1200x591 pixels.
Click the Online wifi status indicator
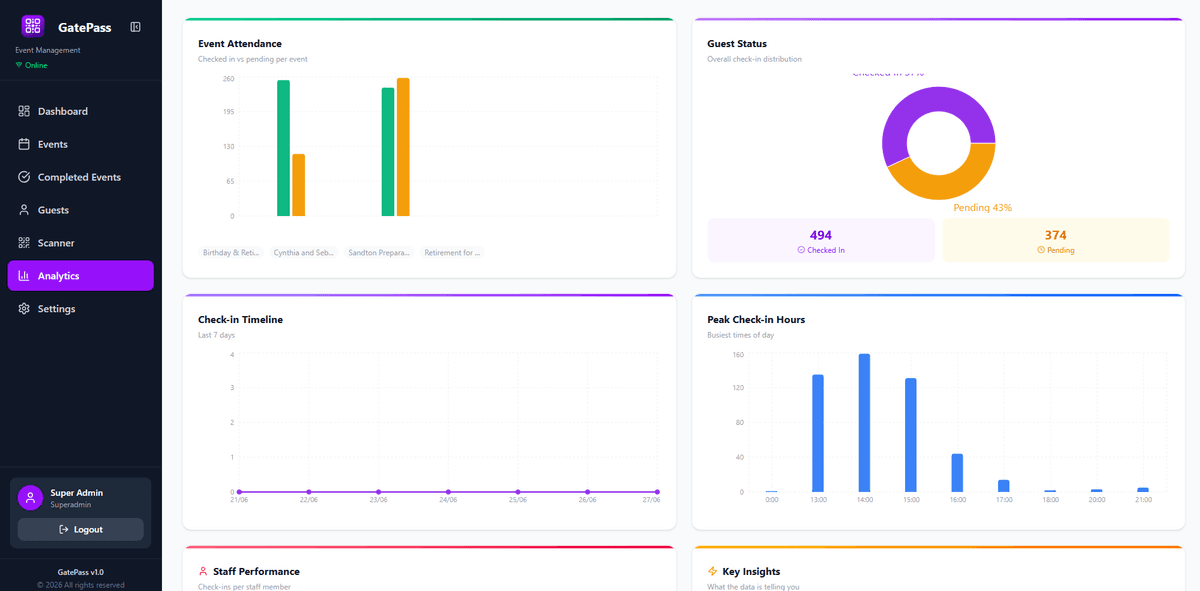pos(31,65)
